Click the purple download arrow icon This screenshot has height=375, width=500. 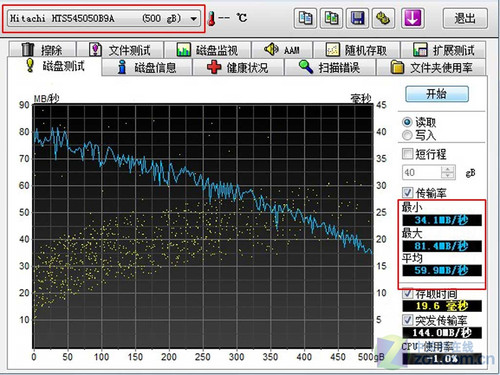(x=412, y=18)
